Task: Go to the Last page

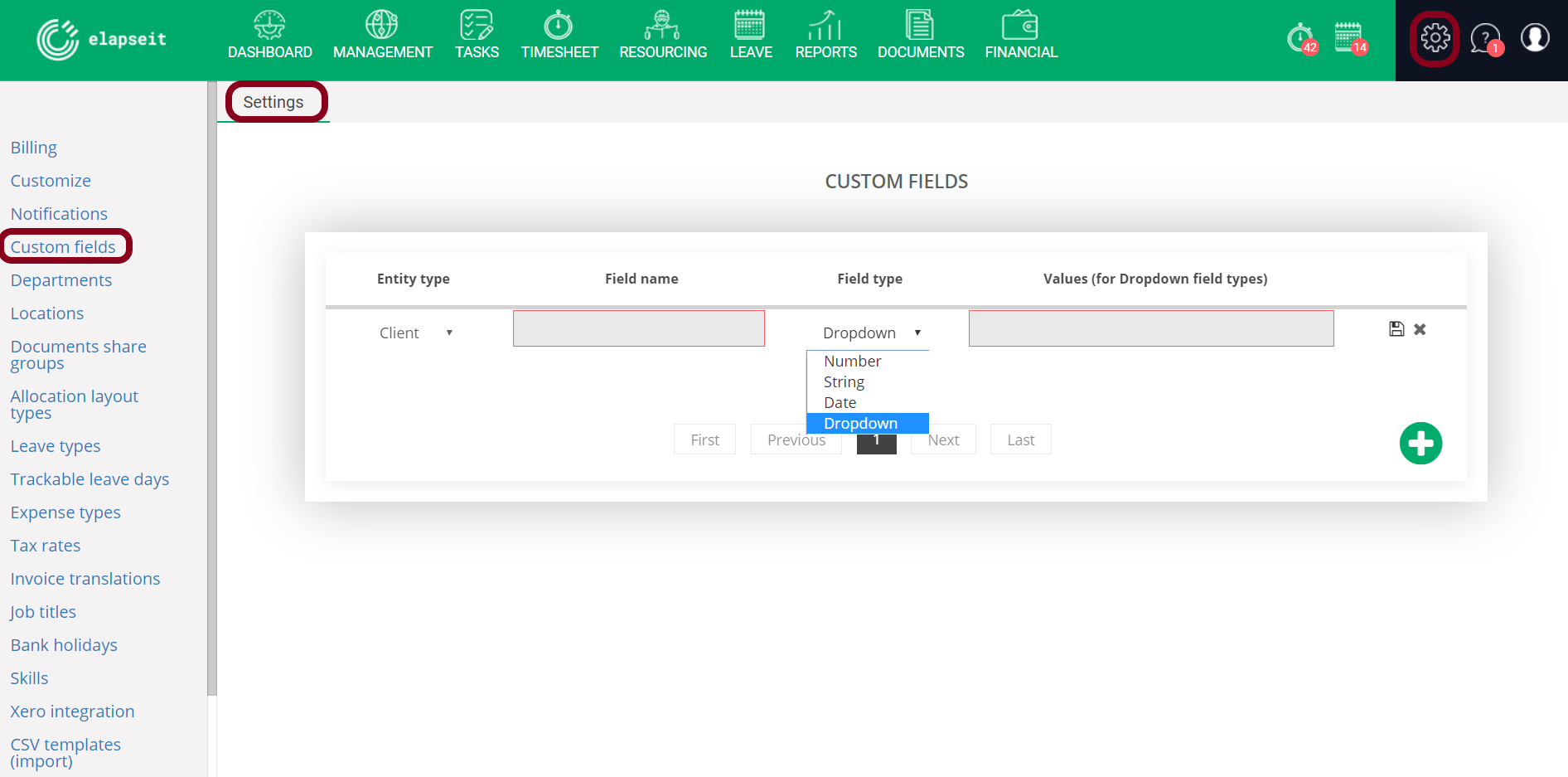Action: point(1020,439)
